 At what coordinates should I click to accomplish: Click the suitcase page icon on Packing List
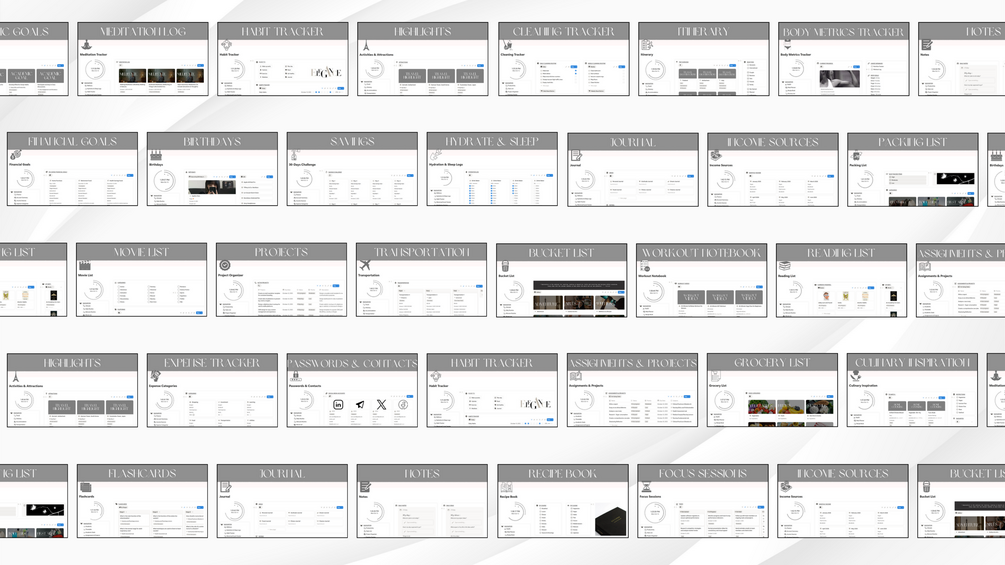(x=856, y=155)
